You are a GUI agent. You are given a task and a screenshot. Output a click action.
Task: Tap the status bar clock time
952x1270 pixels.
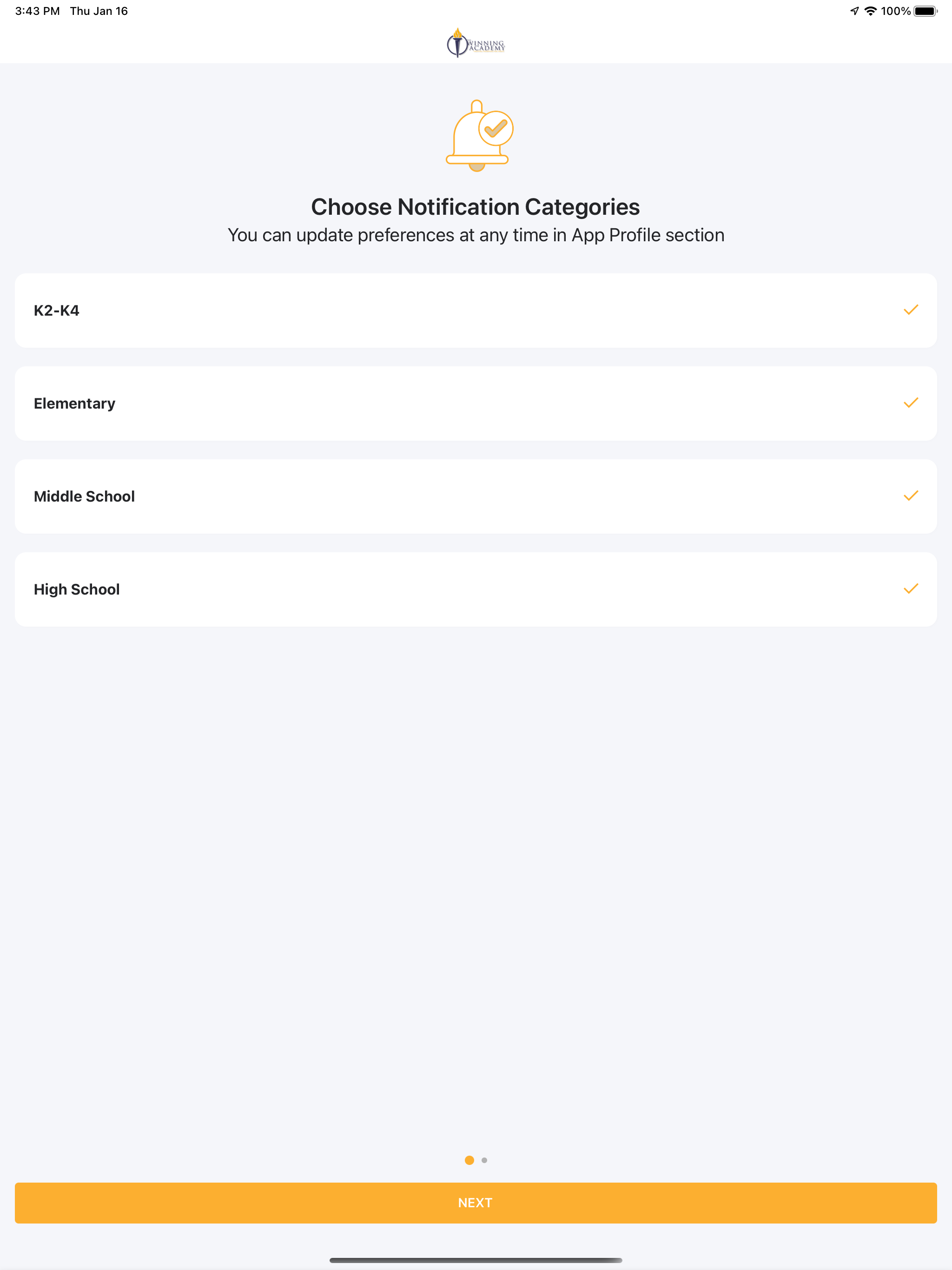[37, 11]
